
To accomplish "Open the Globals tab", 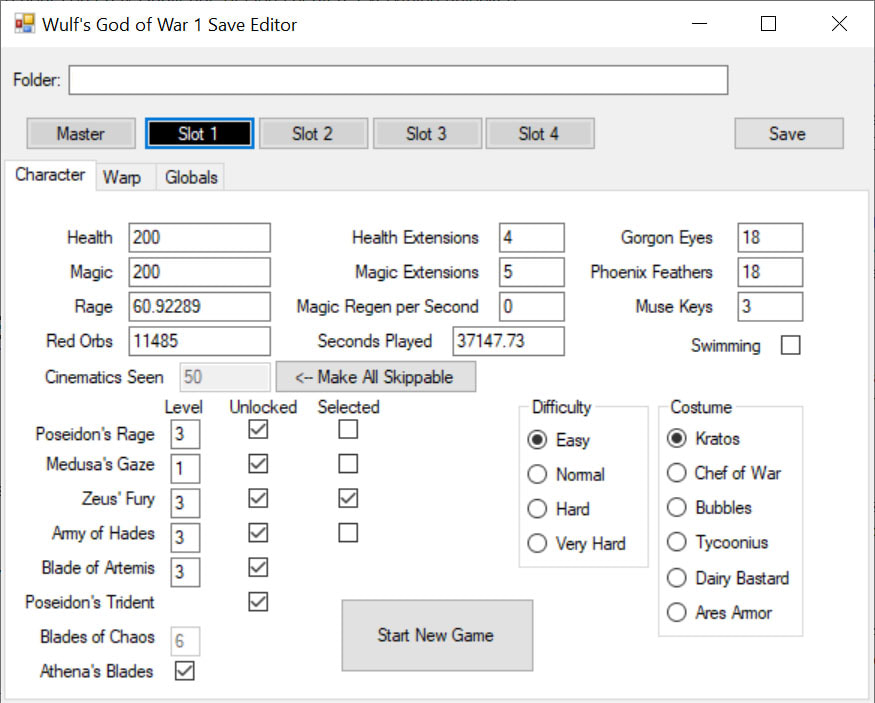I will click(191, 177).
